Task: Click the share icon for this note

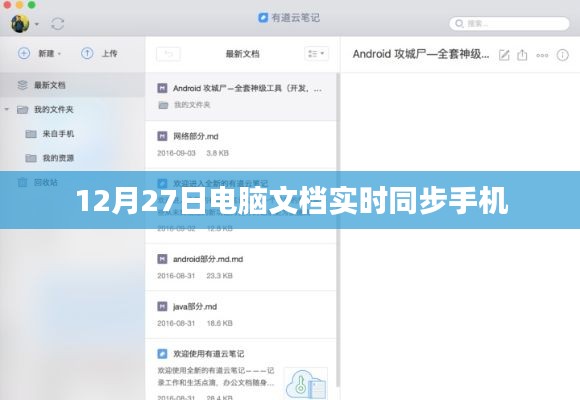Action: pos(522,55)
